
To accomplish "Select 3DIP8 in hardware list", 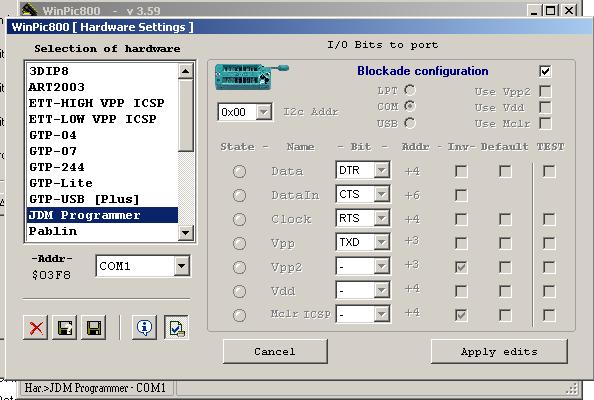I will click(102, 71).
